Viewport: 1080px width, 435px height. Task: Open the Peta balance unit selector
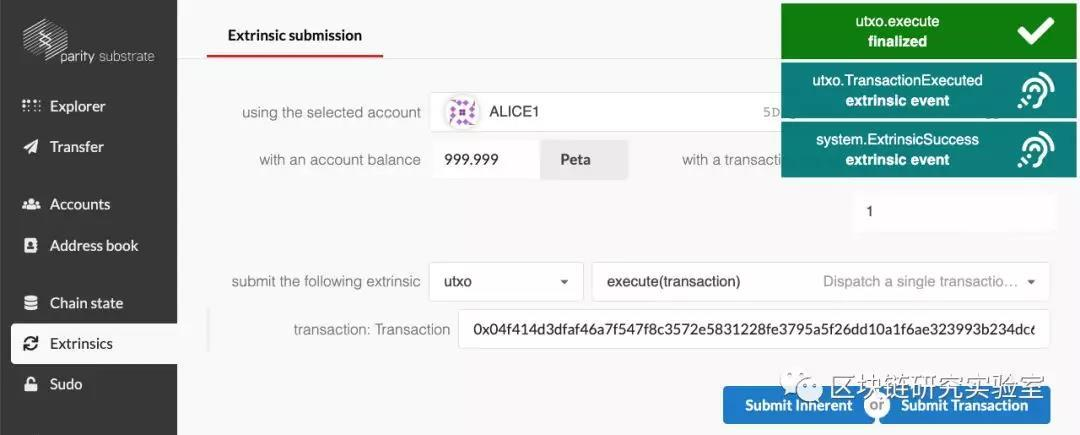[x=583, y=159]
